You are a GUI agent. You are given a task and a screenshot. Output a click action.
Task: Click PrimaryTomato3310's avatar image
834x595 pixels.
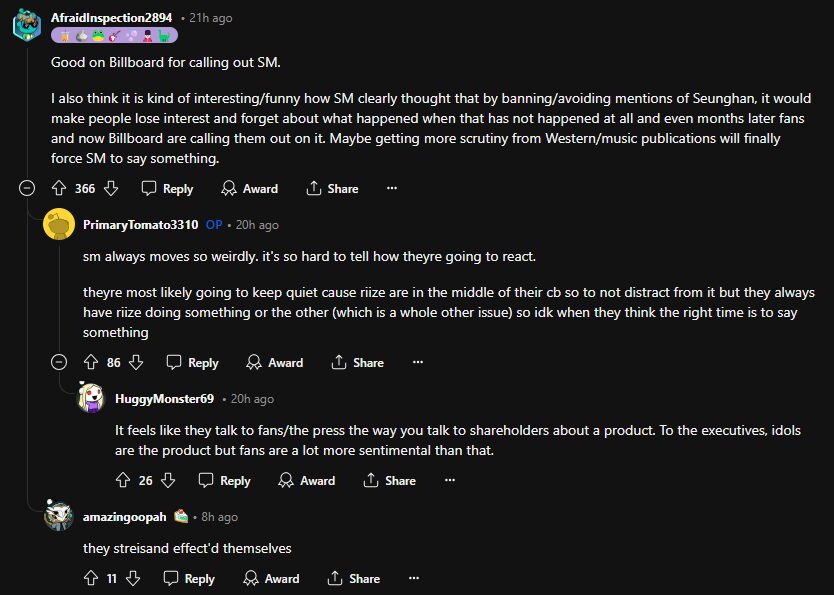click(59, 225)
